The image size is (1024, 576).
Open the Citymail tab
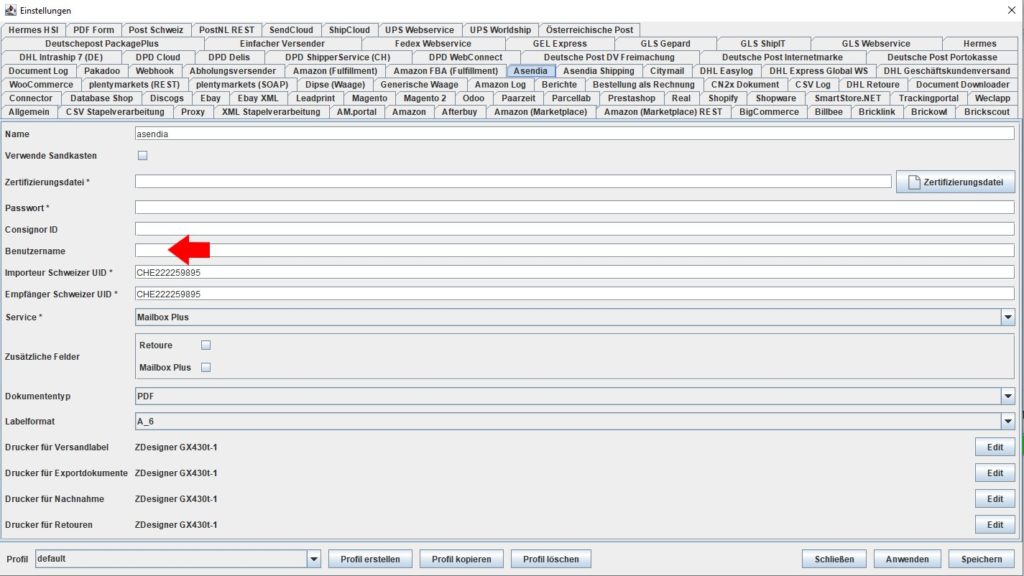(667, 71)
